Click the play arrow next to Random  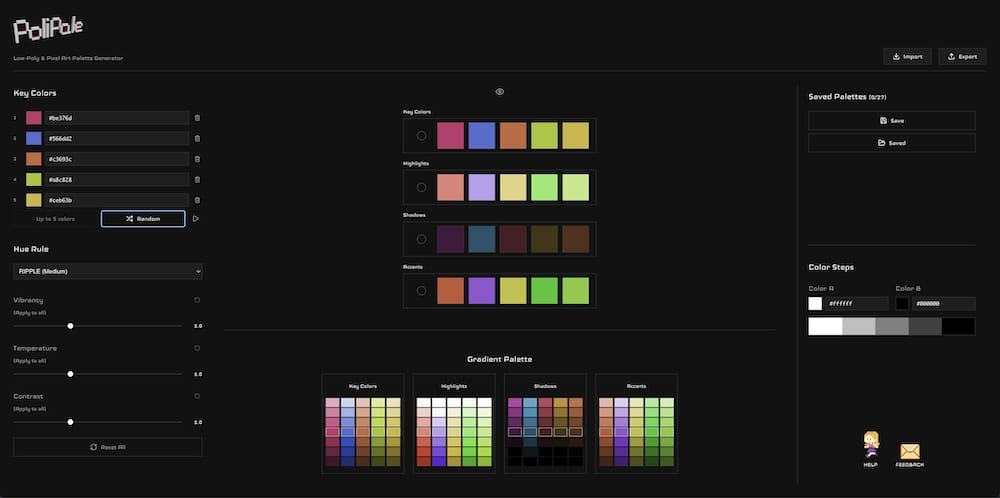pos(196,218)
